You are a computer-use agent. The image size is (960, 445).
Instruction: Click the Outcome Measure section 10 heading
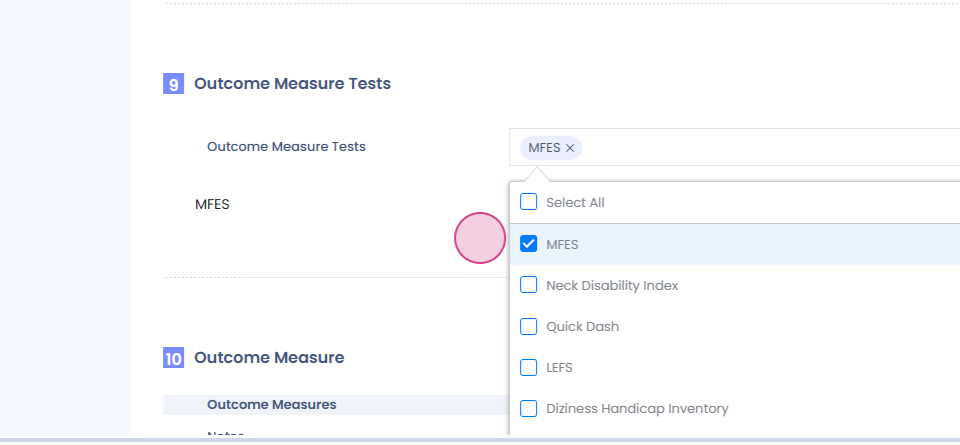pos(269,357)
